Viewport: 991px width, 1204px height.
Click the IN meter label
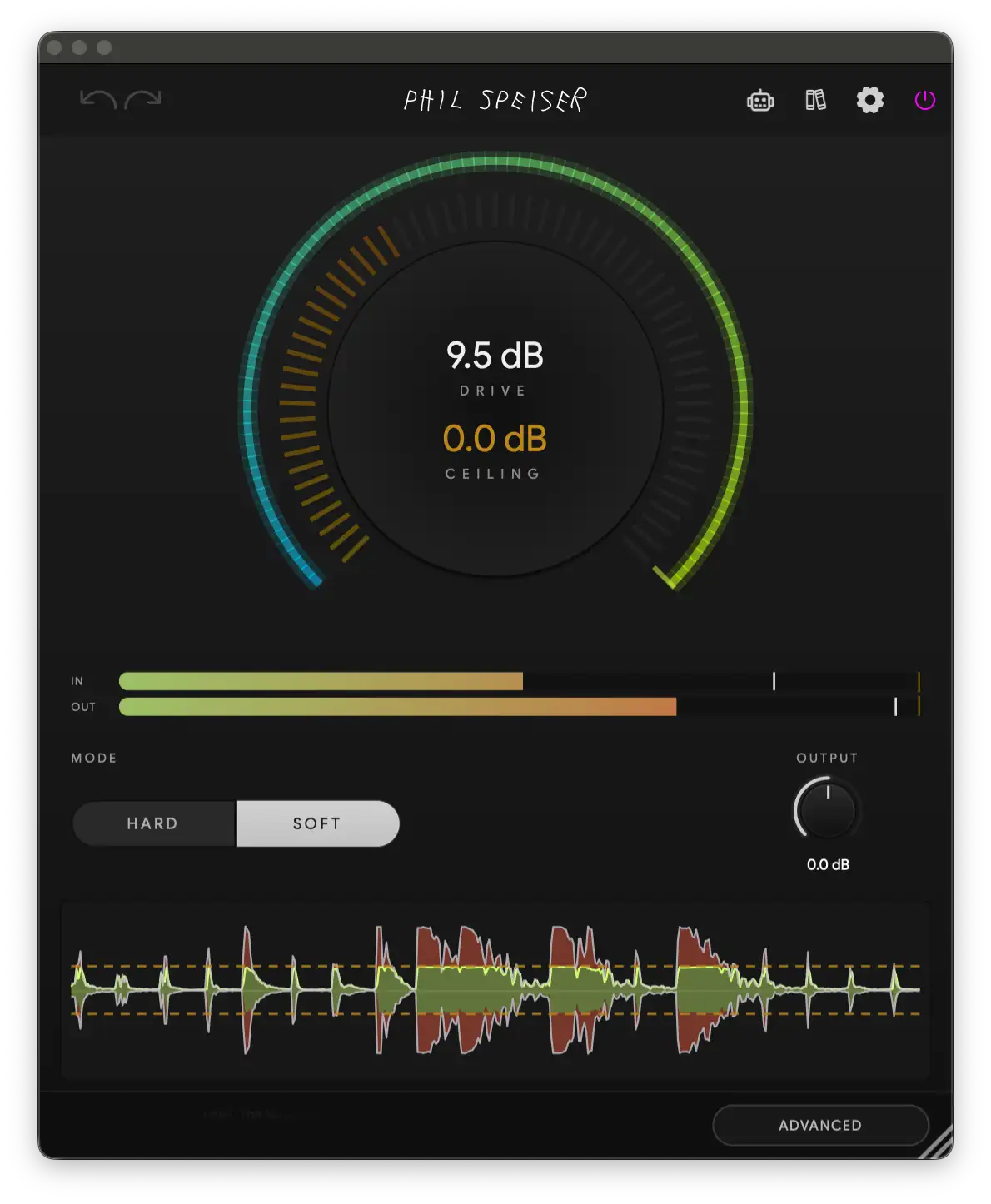click(x=77, y=681)
